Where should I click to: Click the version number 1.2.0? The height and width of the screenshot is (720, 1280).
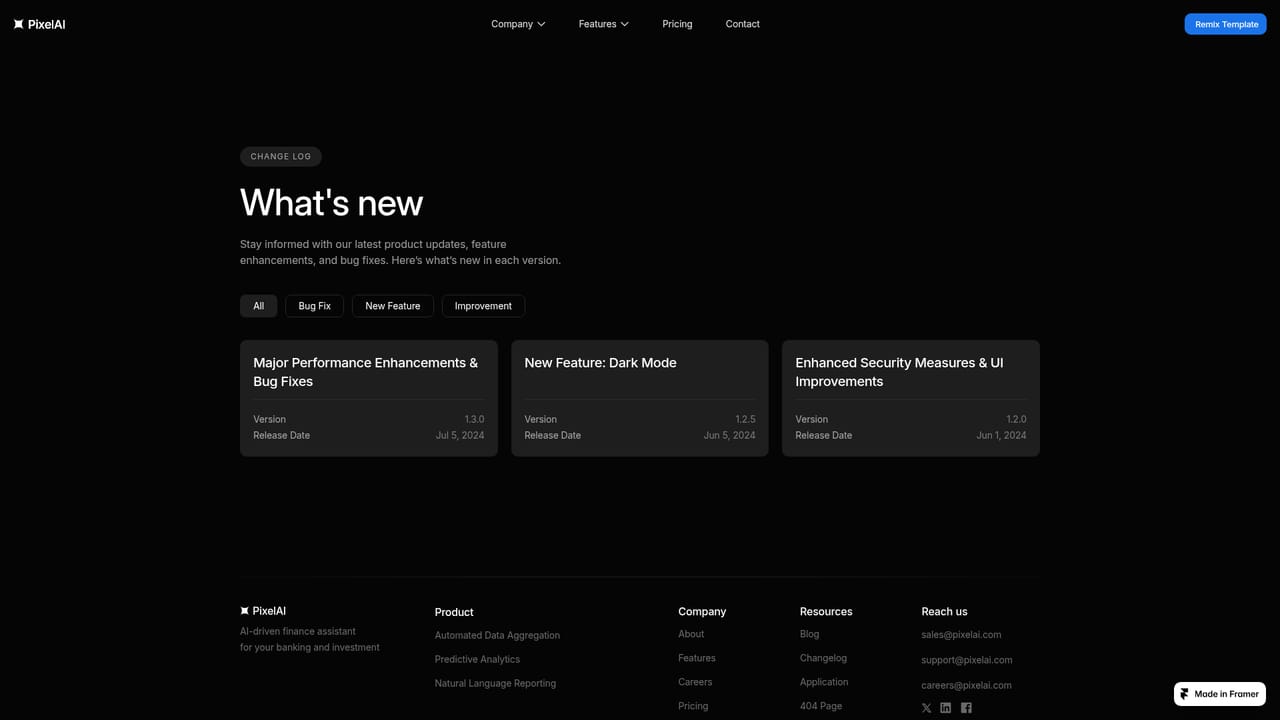(x=1016, y=420)
